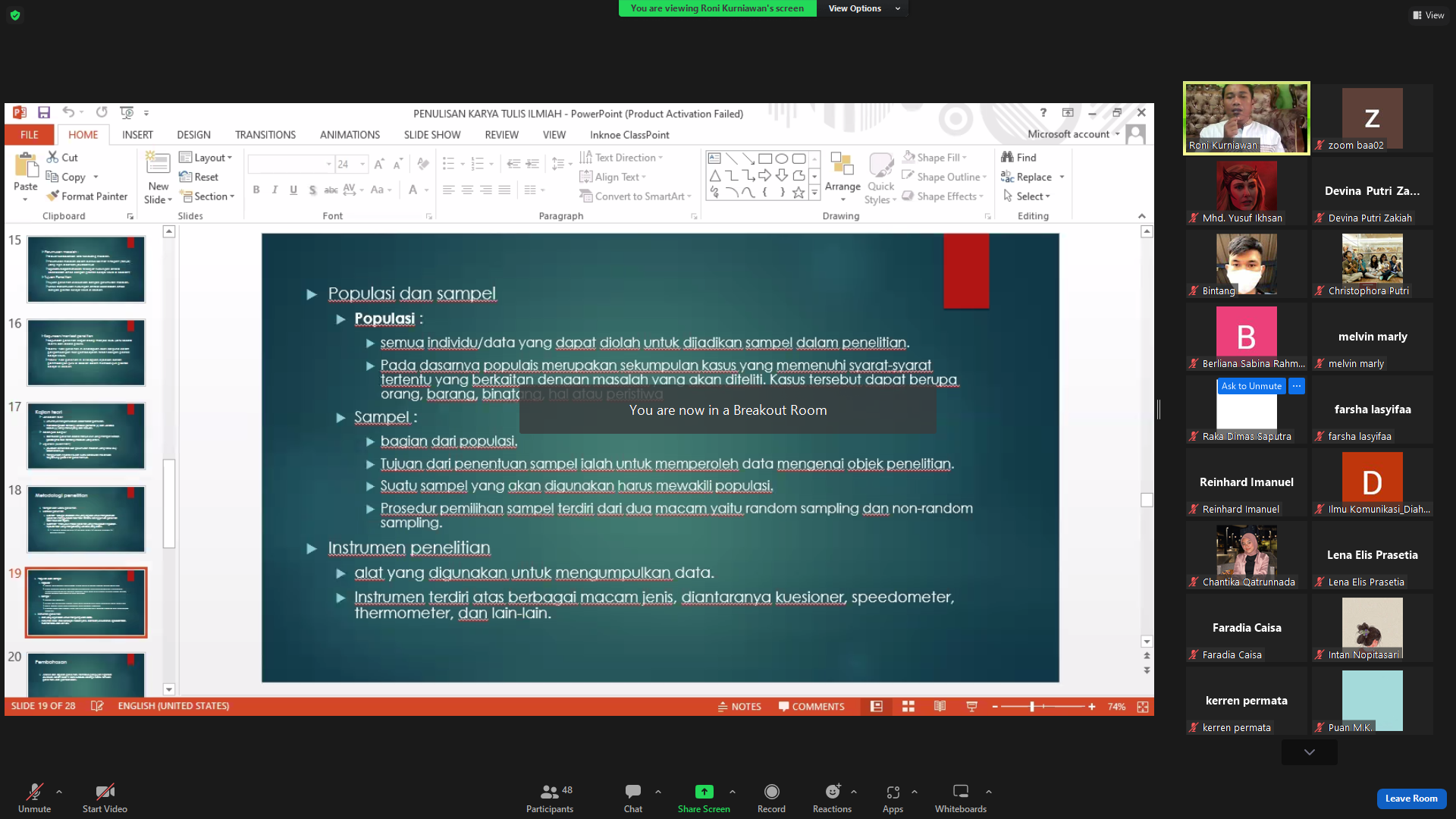Click the Save icon in PowerPoint quick access
Screen dimensions: 1456x819
click(x=44, y=113)
